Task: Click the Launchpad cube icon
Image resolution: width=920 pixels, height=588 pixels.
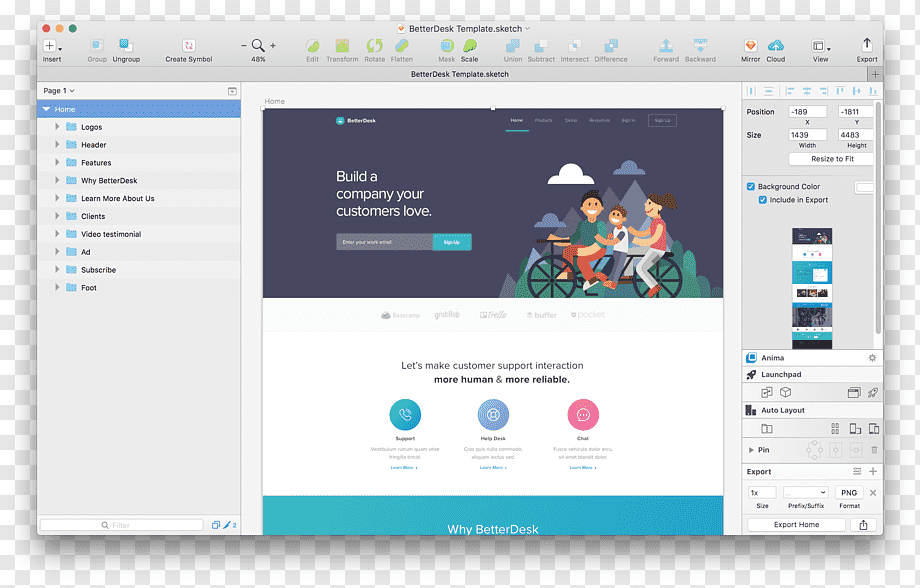Action: tap(786, 393)
